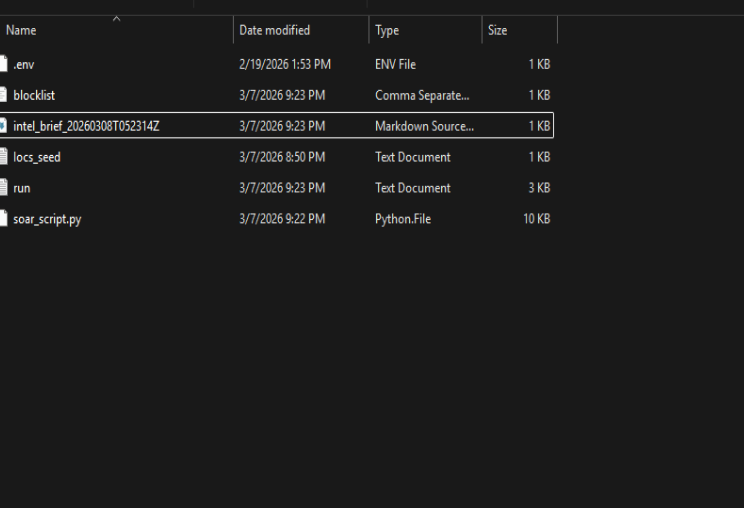Image resolution: width=744 pixels, height=508 pixels.
Task: Click the Markdown Source type entry
Action: point(424,126)
